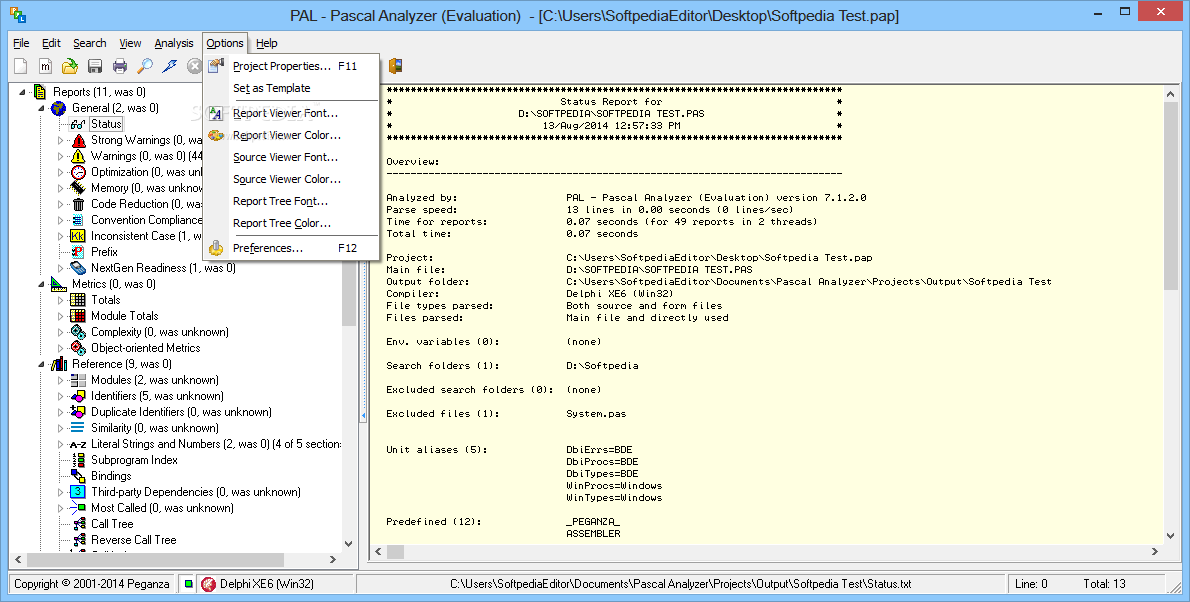Click the tree panel horizontal scrollbar right arrow

pos(332,559)
